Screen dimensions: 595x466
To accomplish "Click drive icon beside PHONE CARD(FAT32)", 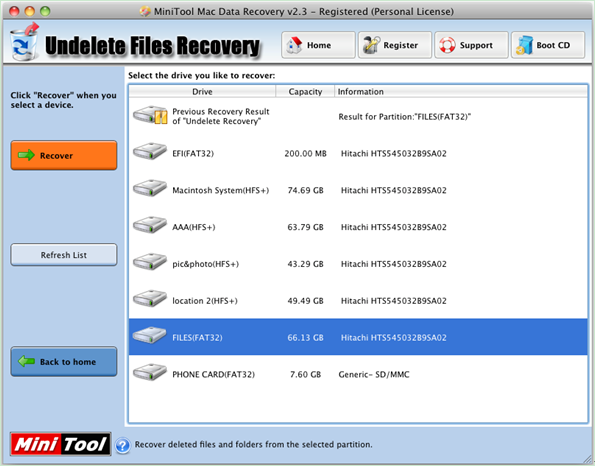I will 150,372.
